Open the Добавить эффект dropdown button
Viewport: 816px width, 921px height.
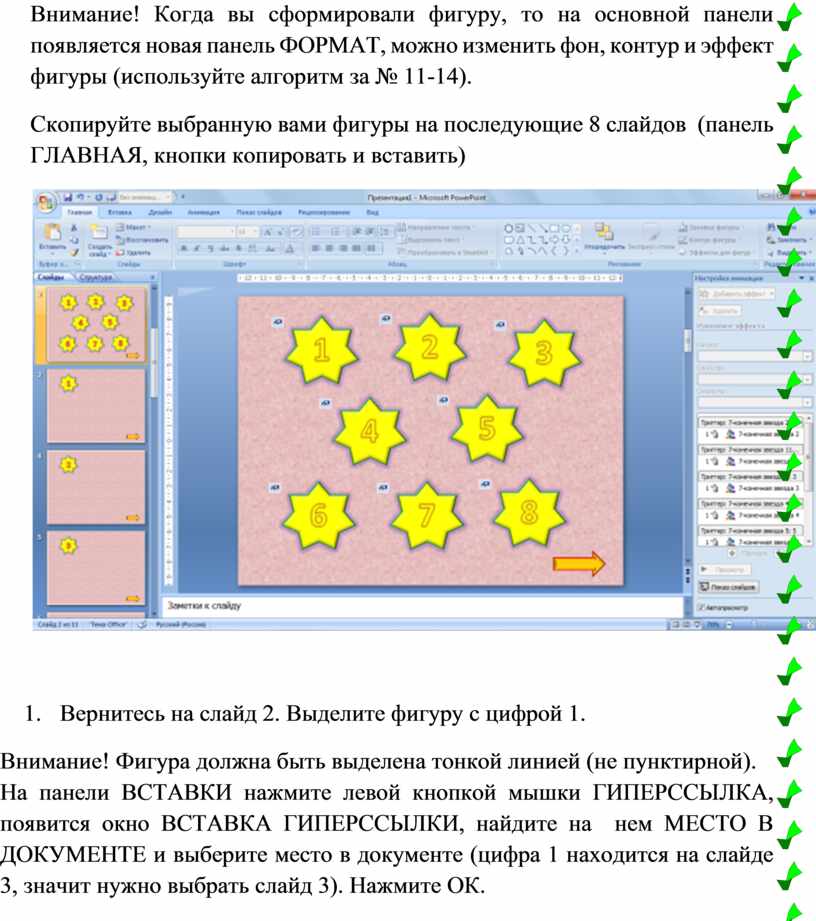coord(736,293)
